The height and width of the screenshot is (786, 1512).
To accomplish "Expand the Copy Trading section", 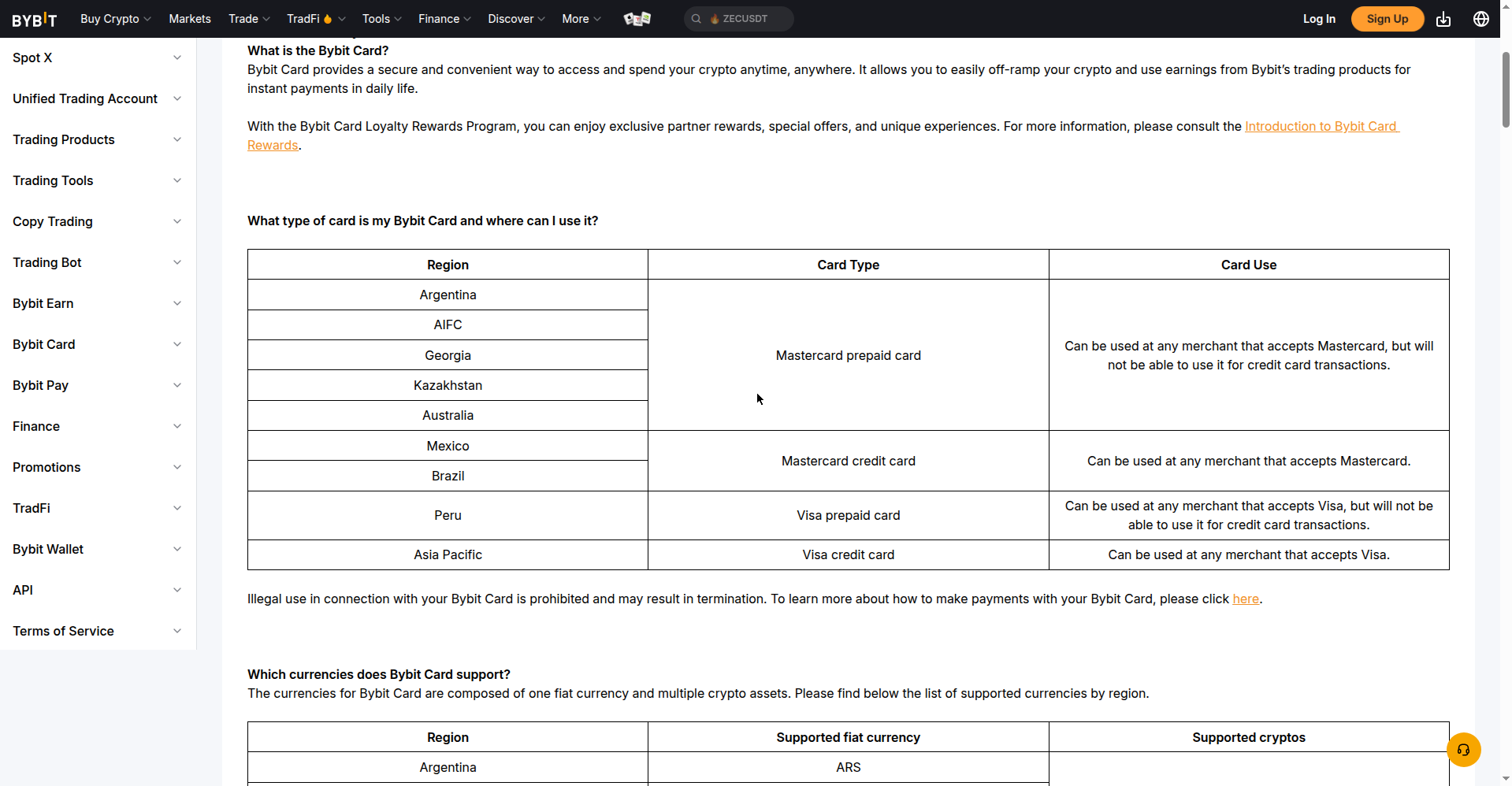I will [x=98, y=221].
